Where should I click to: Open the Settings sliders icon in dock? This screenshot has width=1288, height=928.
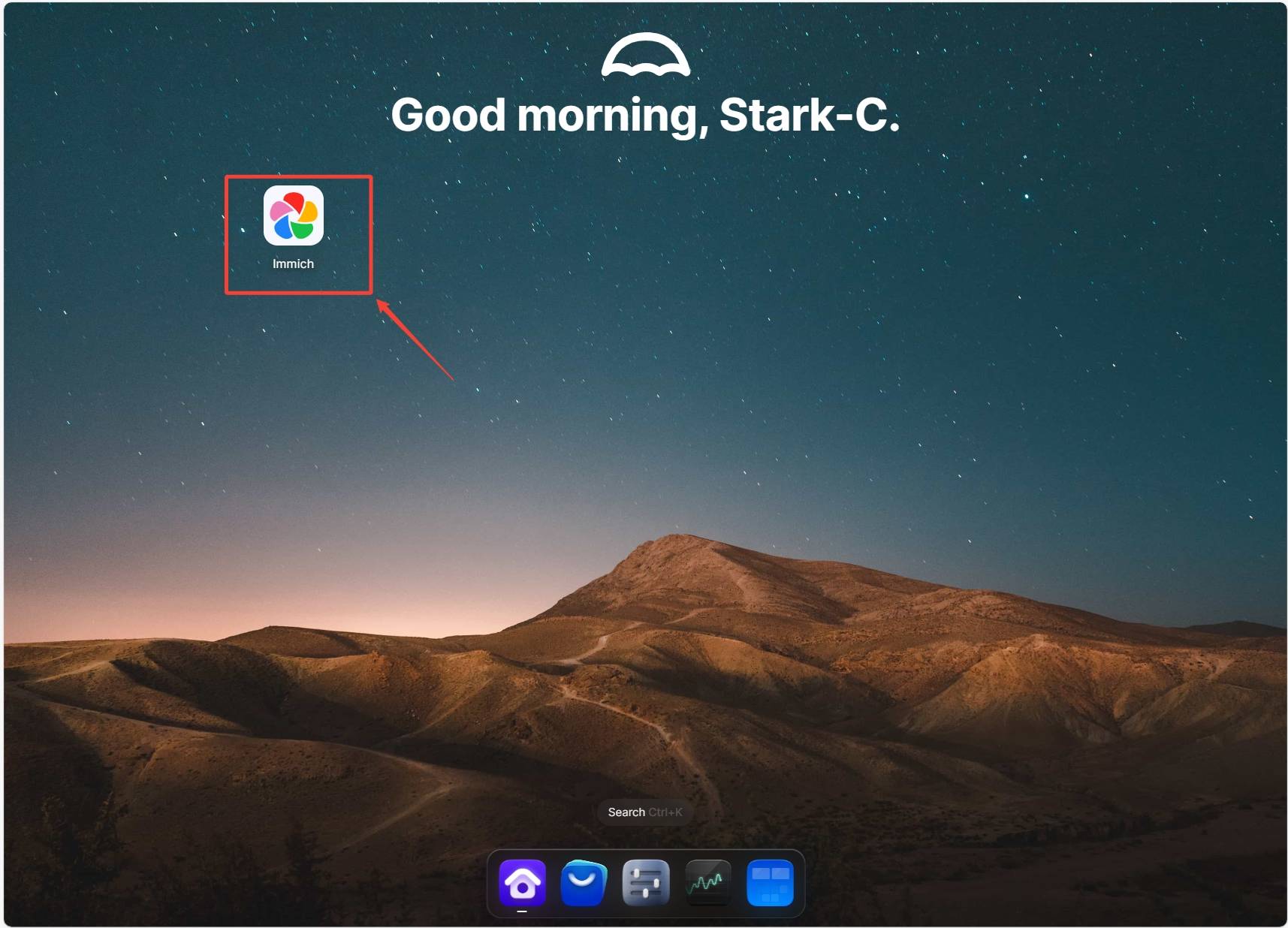(x=646, y=882)
